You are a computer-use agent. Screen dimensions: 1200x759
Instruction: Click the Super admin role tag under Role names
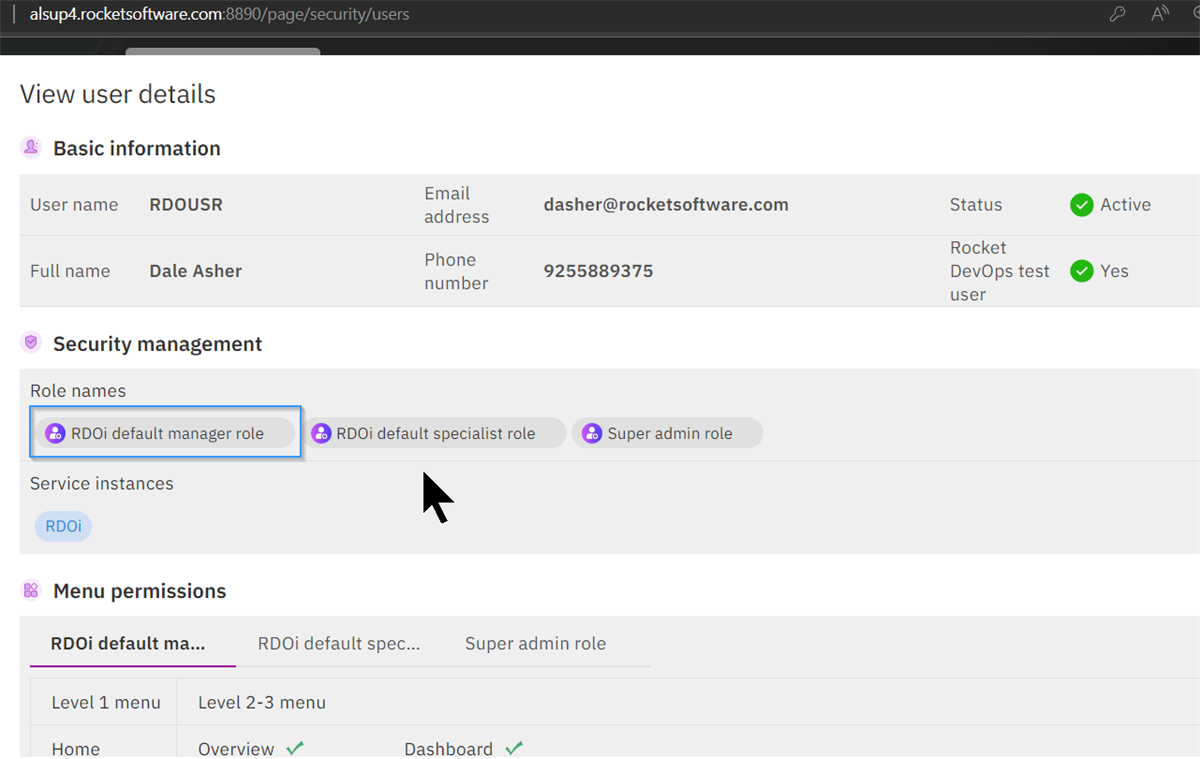tap(667, 432)
